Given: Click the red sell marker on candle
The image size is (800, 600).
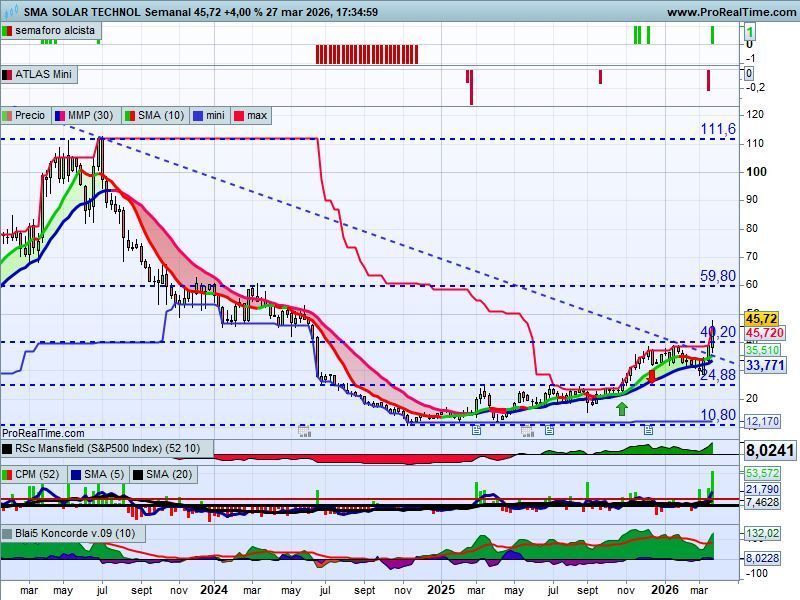Looking at the screenshot, I should coord(652,377).
